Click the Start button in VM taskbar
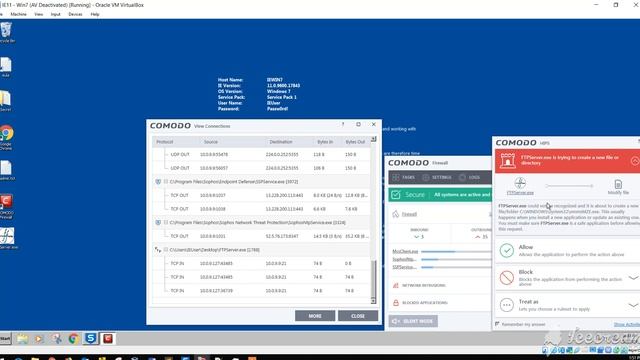This screenshot has width=640, height=360. [5, 338]
